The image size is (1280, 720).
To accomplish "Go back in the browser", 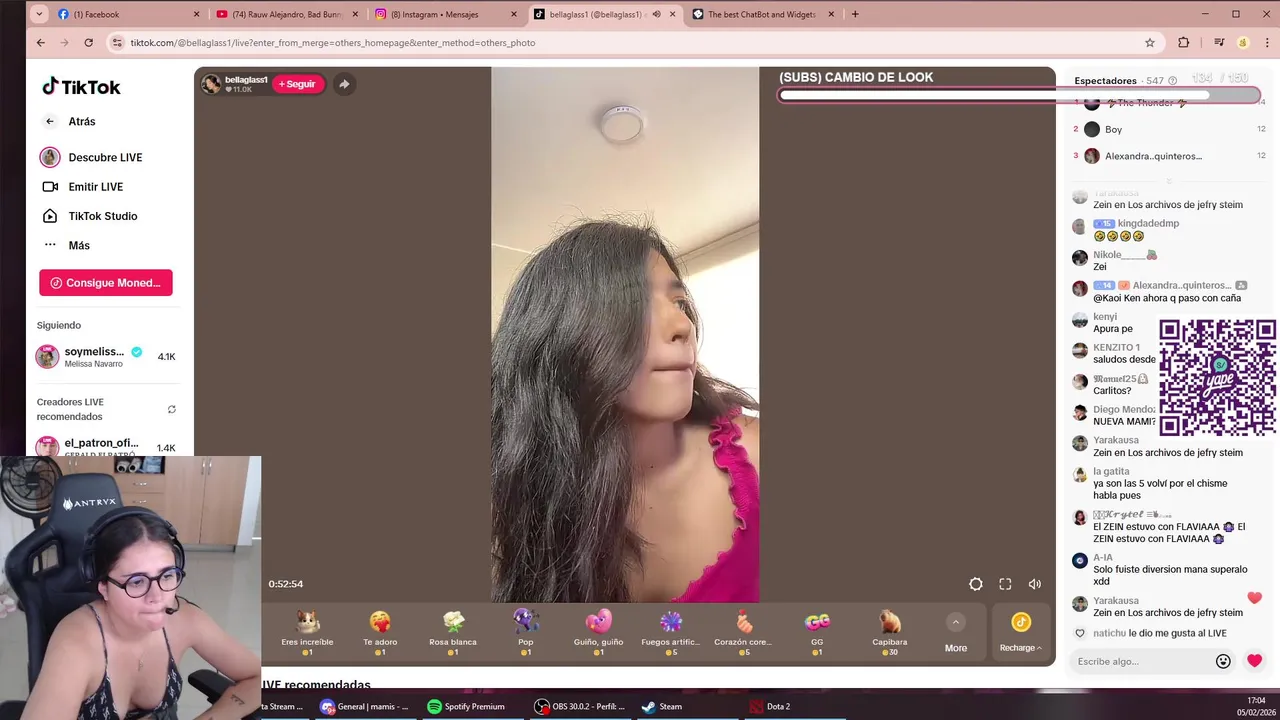I will click(x=41, y=43).
